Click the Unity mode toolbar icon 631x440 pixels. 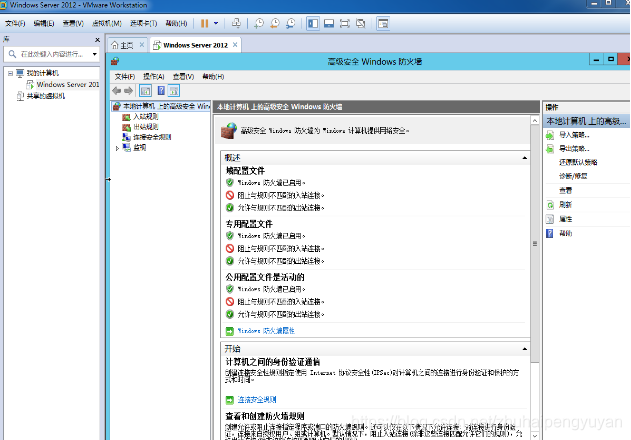(361, 23)
